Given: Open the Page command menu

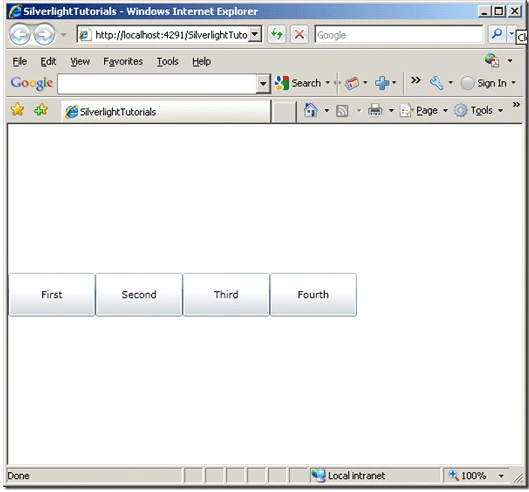Looking at the screenshot, I should pyautogui.click(x=424, y=110).
